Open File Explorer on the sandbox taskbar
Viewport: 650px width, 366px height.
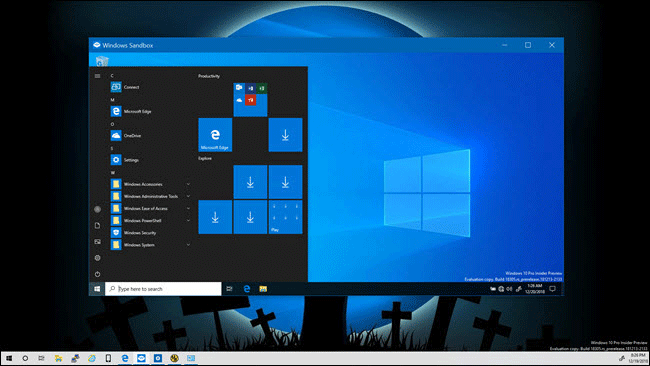pos(263,289)
